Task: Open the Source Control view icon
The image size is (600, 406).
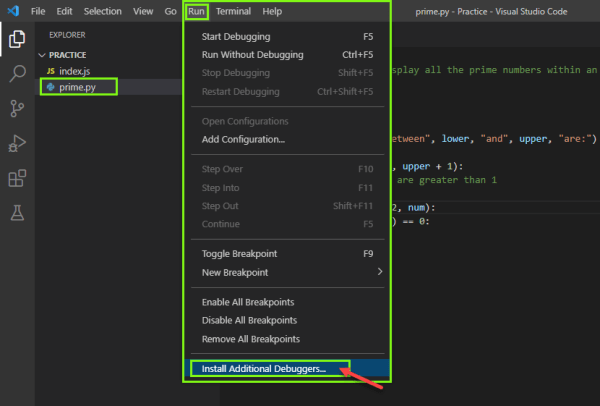Action: click(x=17, y=108)
